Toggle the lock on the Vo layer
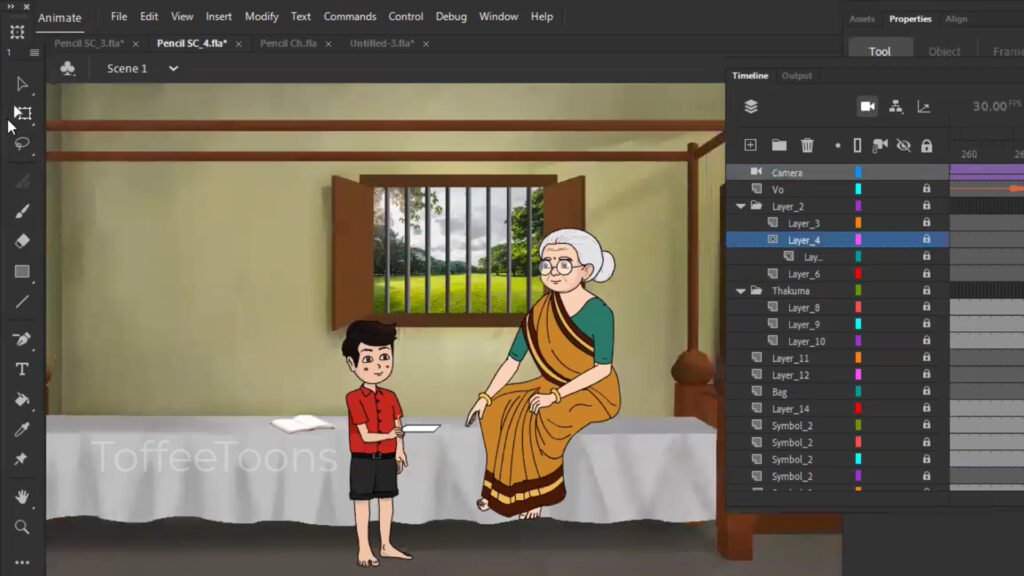1024x576 pixels. tap(926, 189)
